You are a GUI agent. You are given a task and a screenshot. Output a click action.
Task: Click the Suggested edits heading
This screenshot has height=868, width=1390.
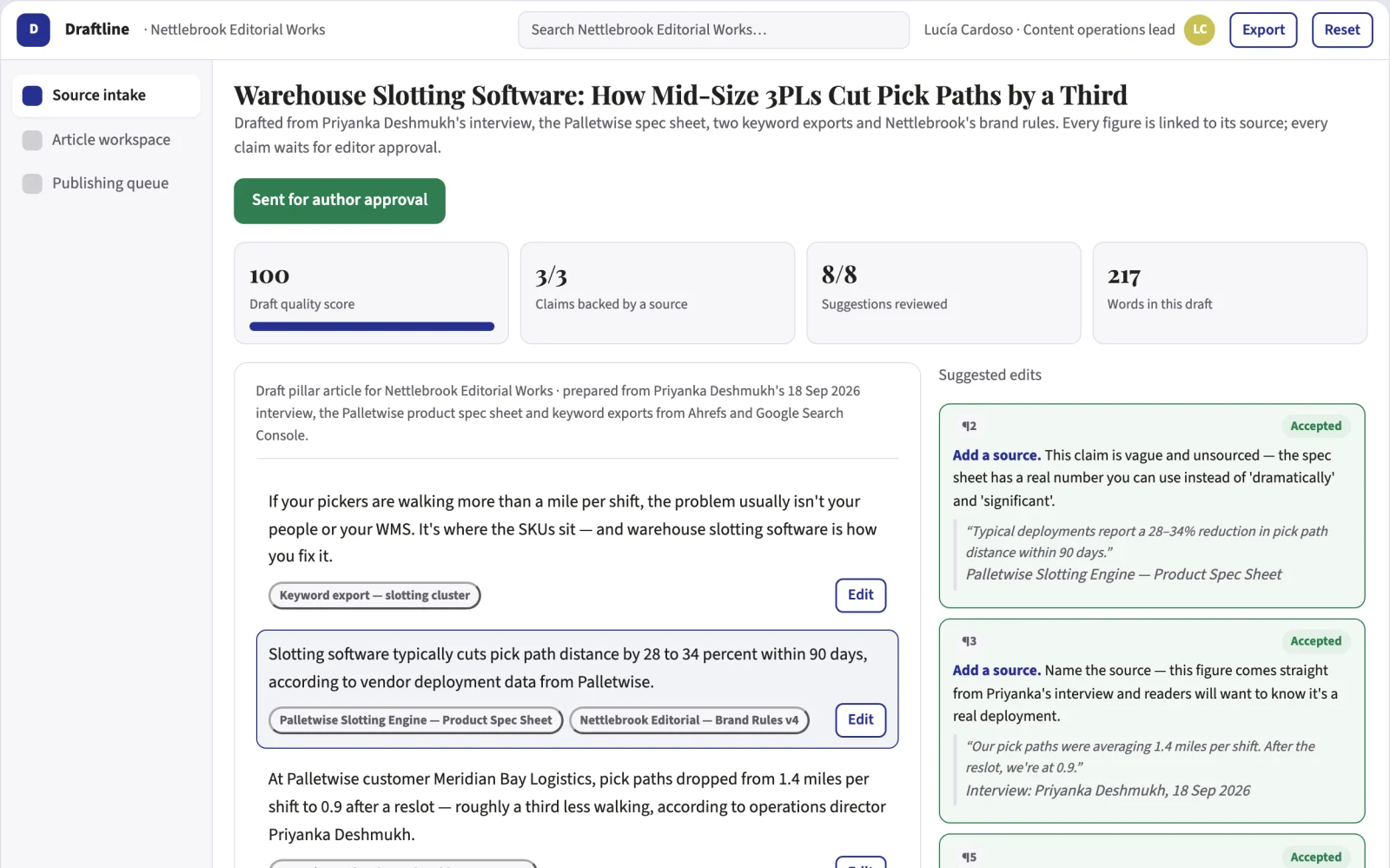coord(990,375)
